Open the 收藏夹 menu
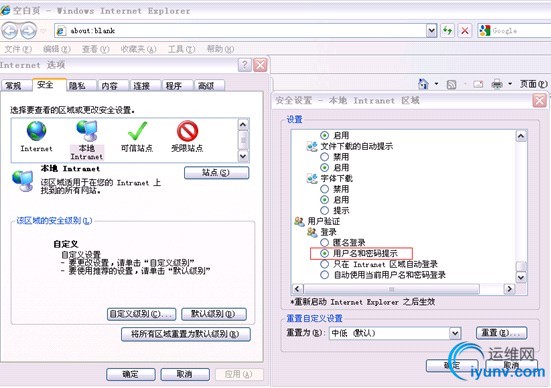This screenshot has width=551, height=388. (138, 49)
